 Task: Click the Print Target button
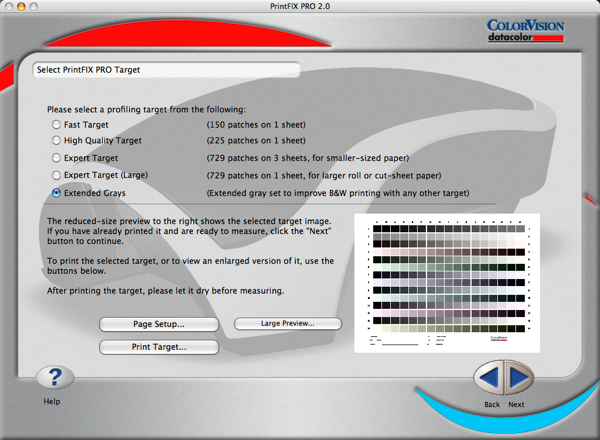(x=159, y=347)
